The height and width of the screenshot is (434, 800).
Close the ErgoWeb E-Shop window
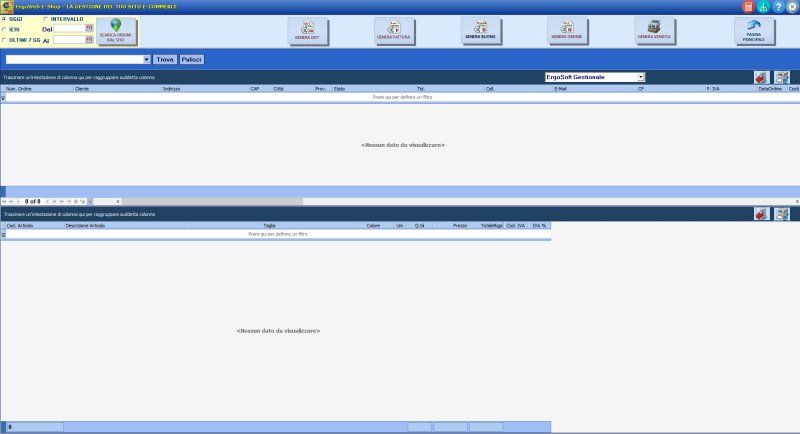(792, 7)
